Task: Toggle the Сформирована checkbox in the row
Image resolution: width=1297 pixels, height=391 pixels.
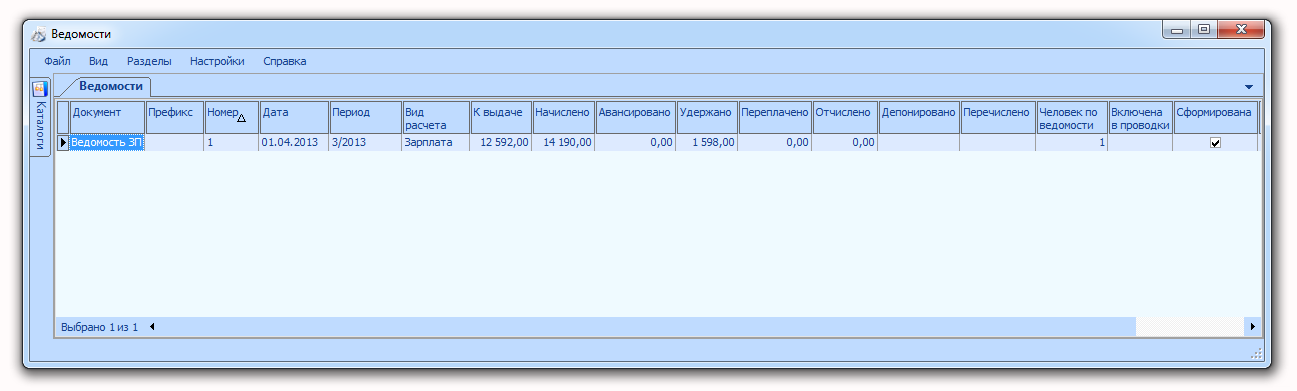Action: tap(1215, 143)
